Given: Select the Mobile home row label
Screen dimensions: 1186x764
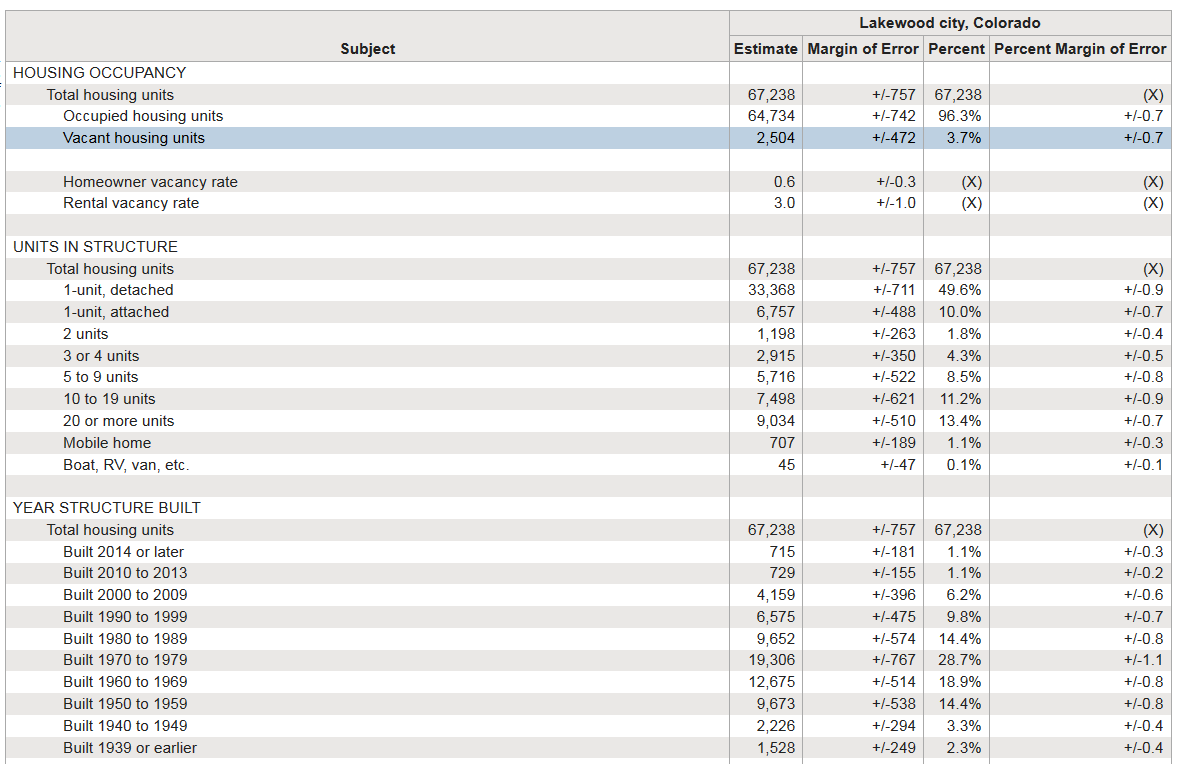Looking at the screenshot, I should tap(107, 443).
